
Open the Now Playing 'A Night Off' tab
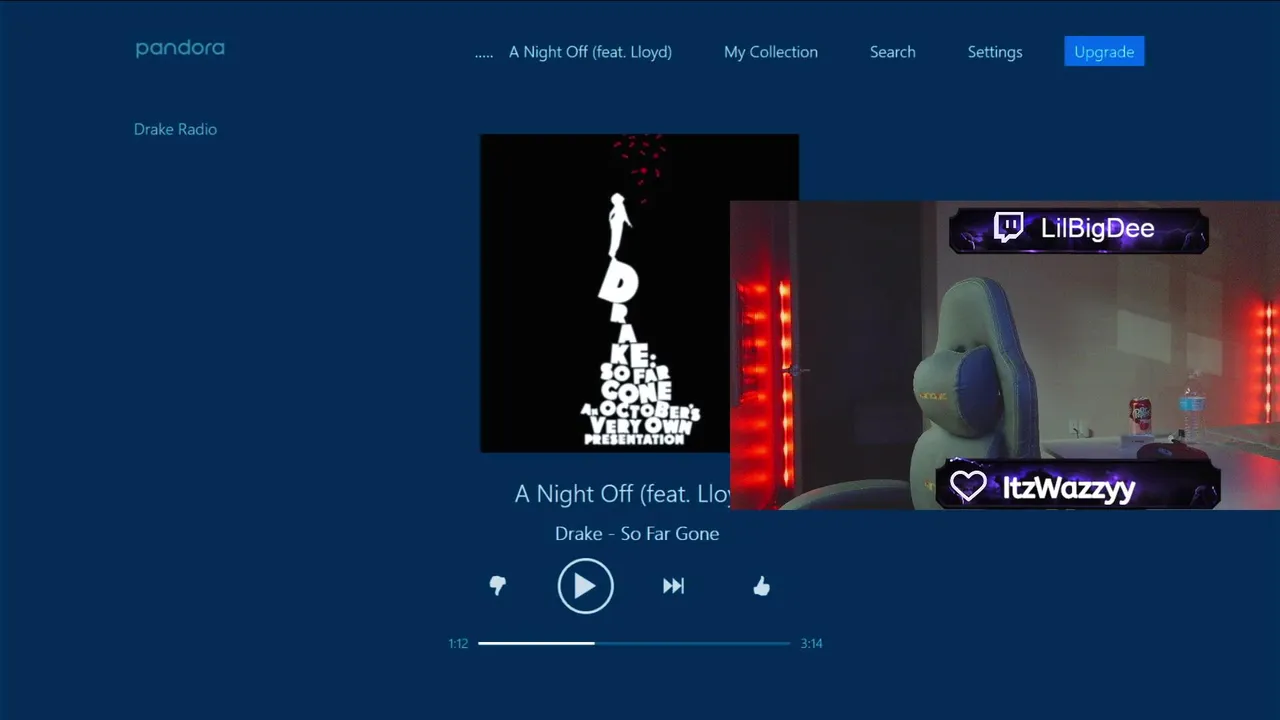(x=590, y=52)
